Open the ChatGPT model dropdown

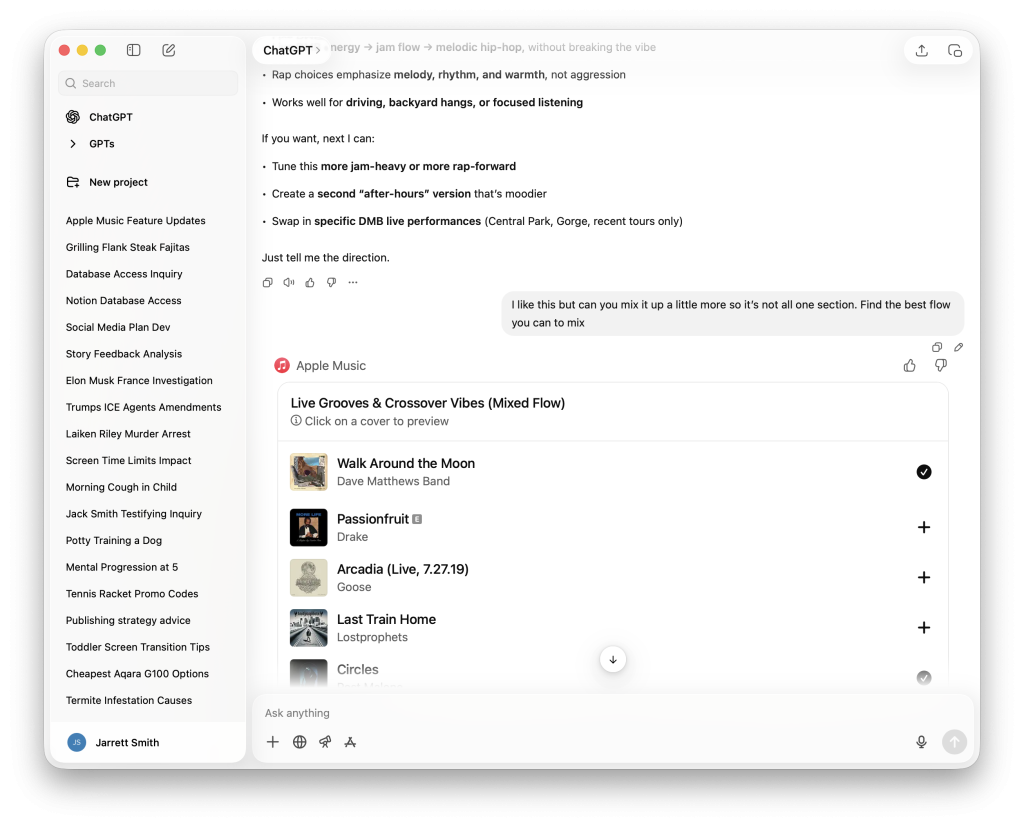(291, 49)
